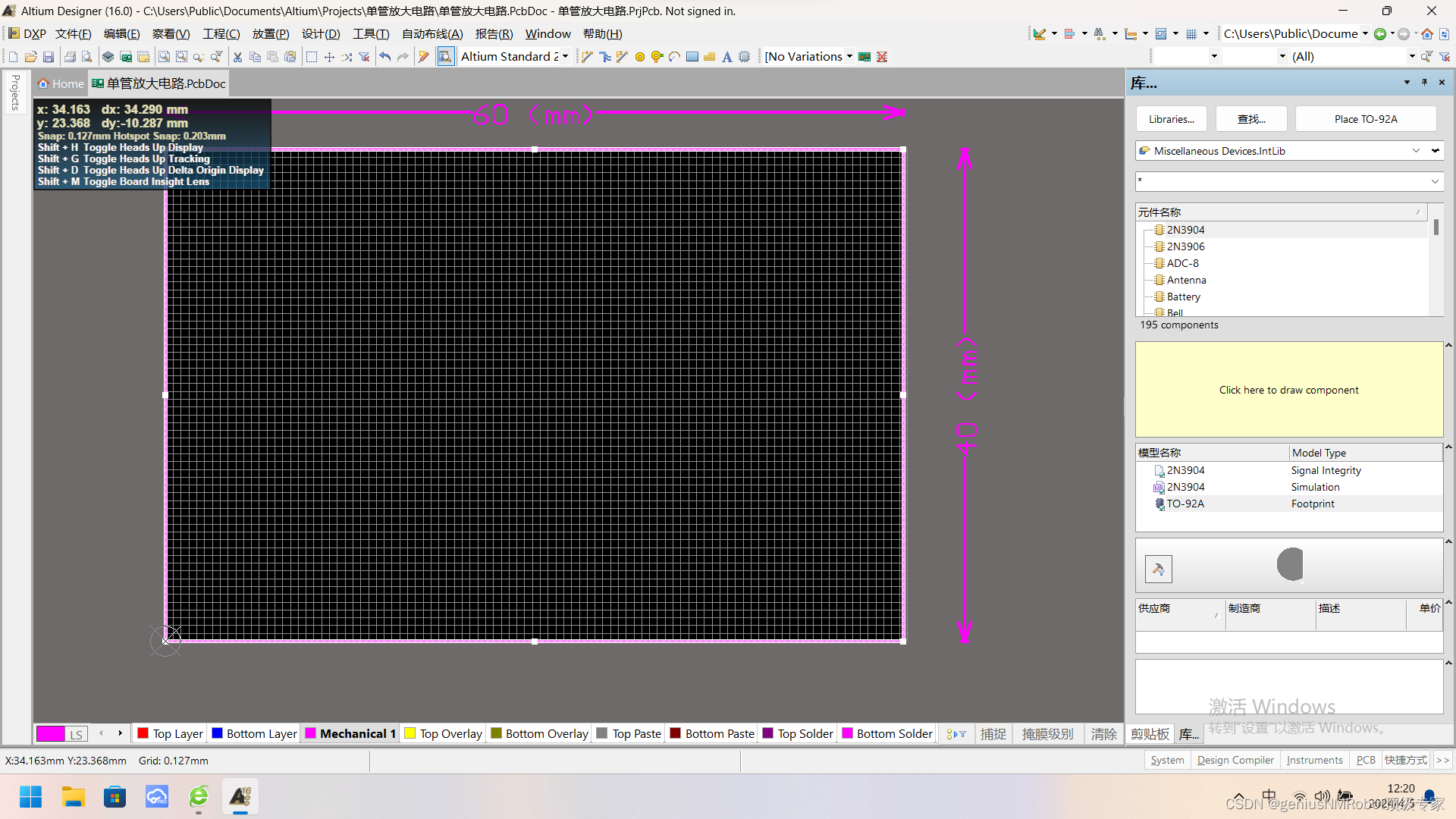Pin the Libraries panel
This screenshot has height=819, width=1456.
pos(1424,83)
